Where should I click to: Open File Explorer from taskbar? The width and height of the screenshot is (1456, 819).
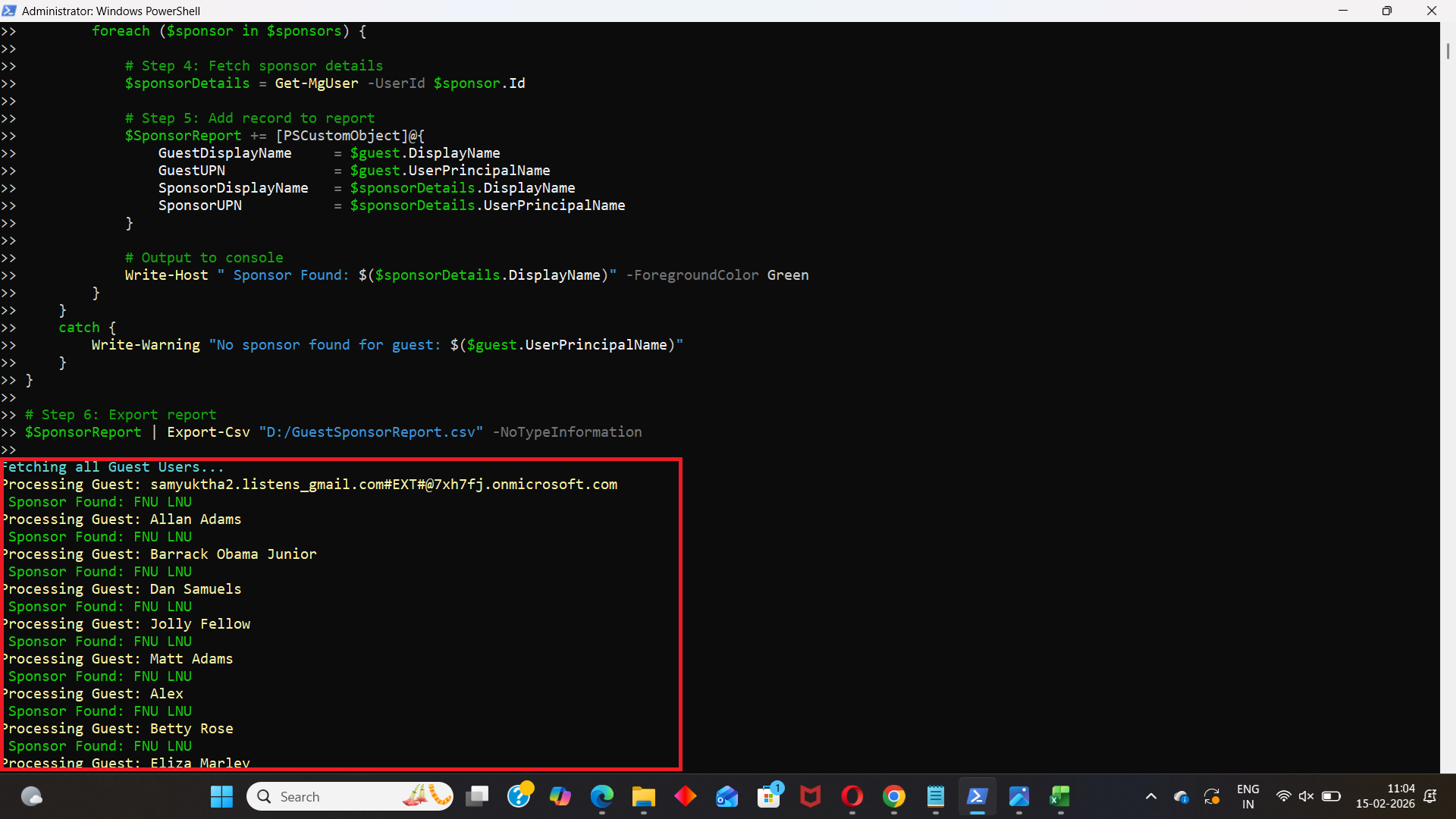(644, 796)
